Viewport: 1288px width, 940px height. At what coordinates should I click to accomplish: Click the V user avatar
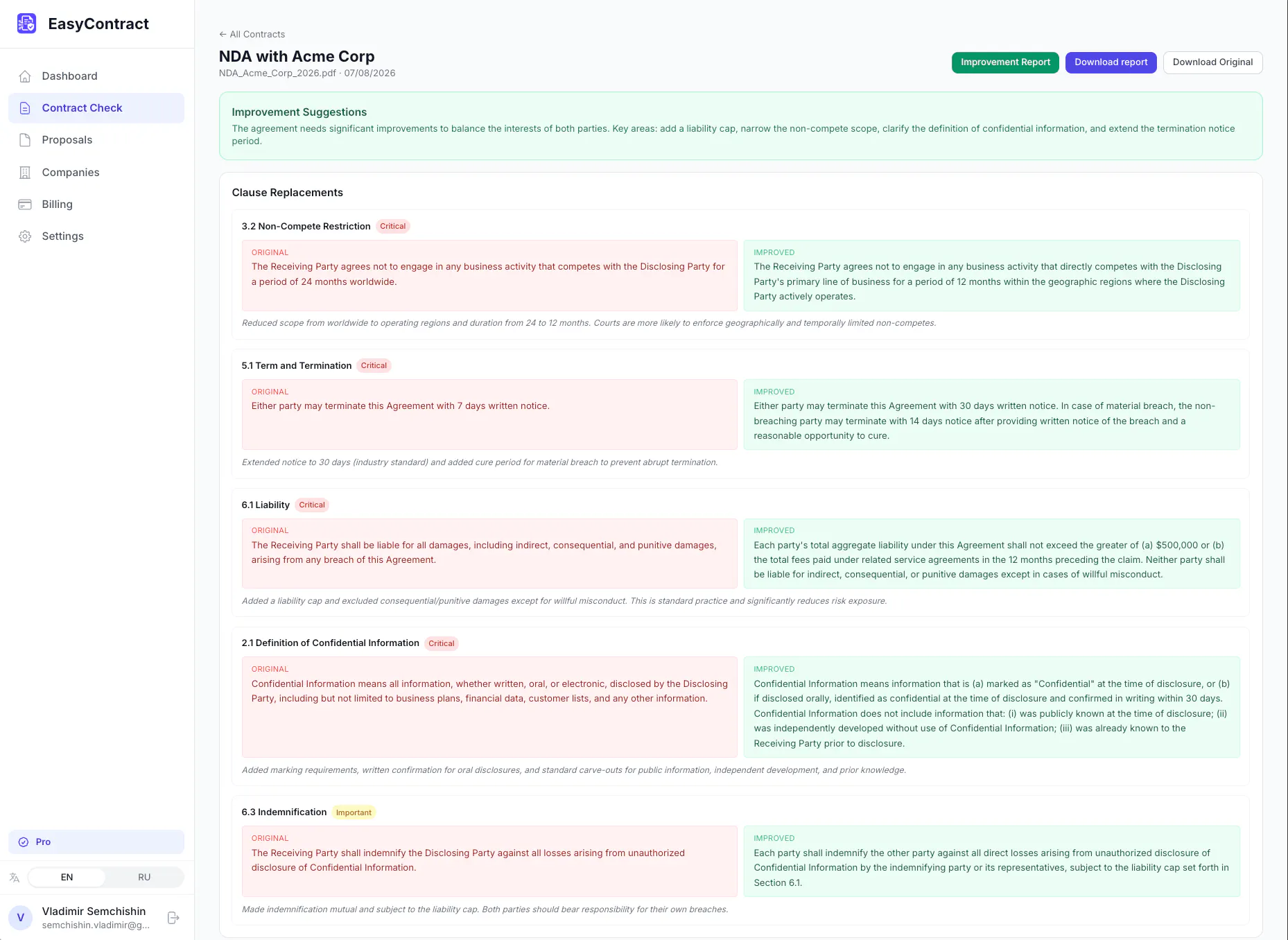[x=21, y=917]
